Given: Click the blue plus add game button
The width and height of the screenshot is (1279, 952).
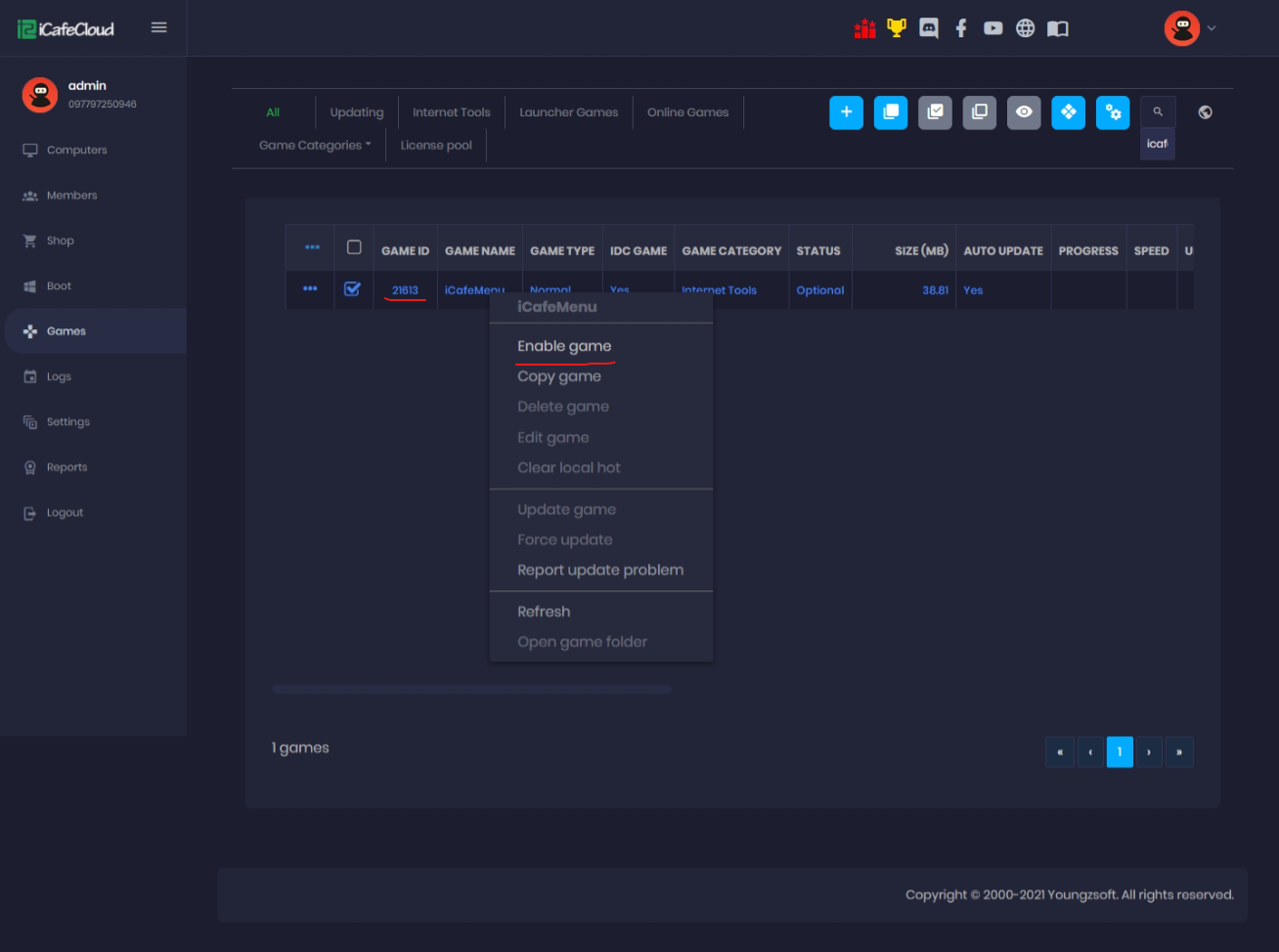Looking at the screenshot, I should point(846,112).
